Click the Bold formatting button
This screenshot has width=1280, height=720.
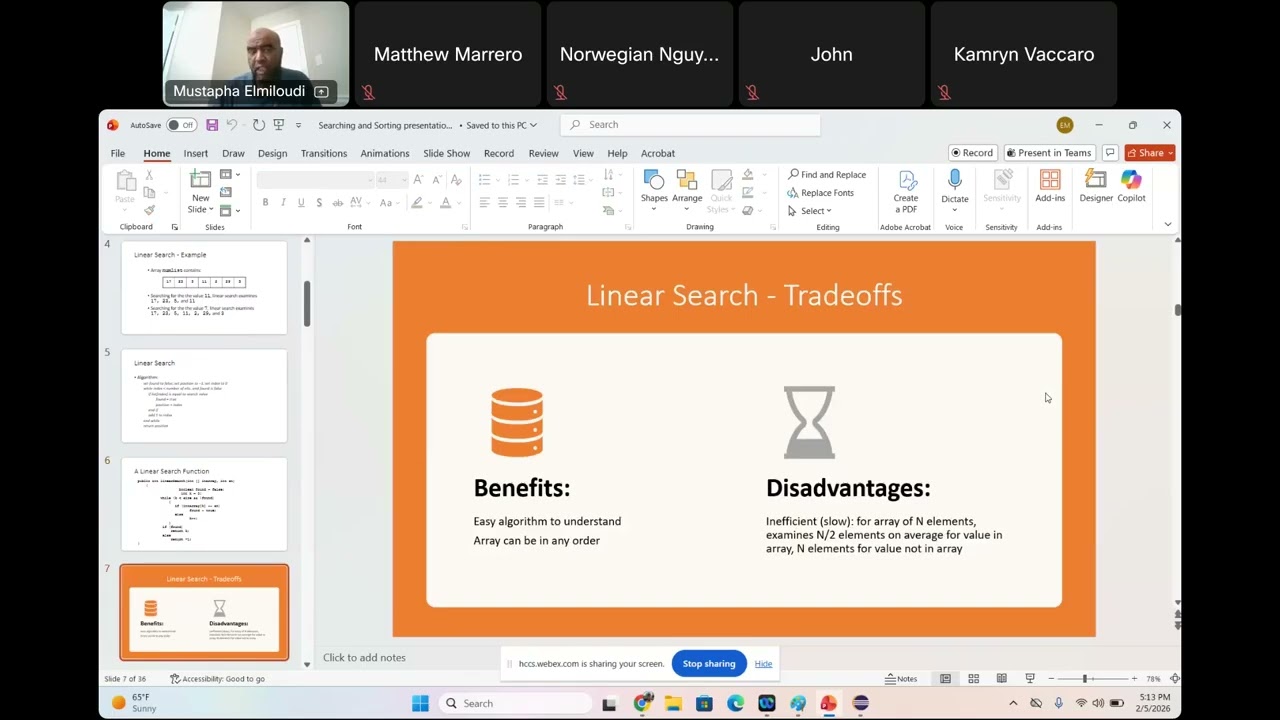[265, 202]
